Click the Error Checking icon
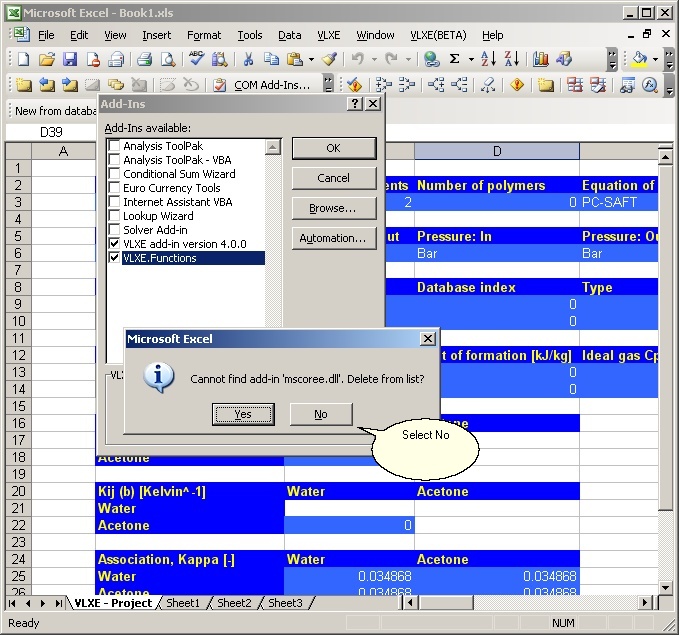679x635 pixels. [355, 85]
